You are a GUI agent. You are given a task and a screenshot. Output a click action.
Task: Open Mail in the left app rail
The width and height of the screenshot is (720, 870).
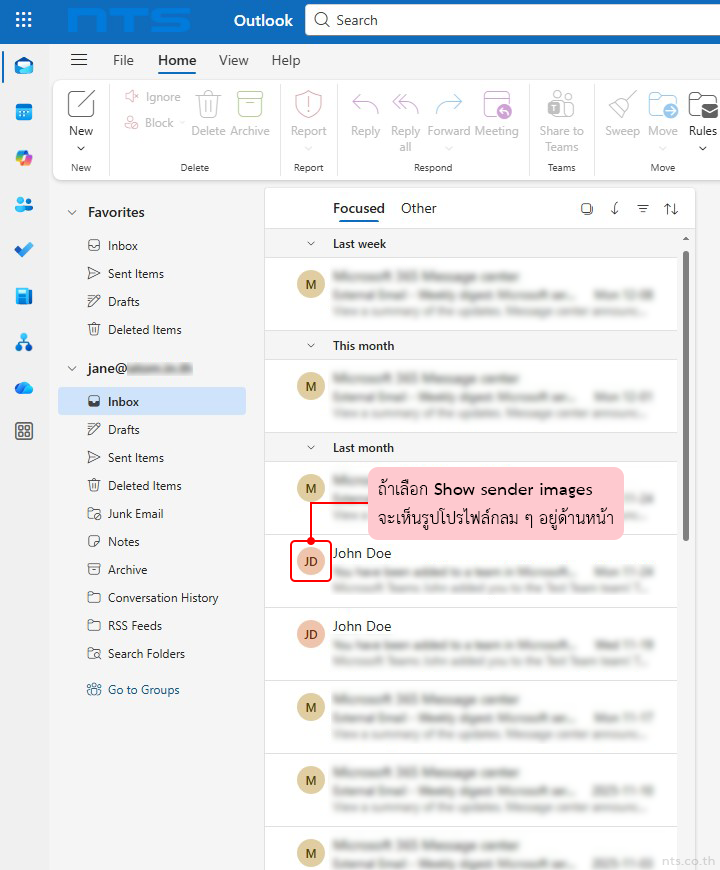[24, 66]
